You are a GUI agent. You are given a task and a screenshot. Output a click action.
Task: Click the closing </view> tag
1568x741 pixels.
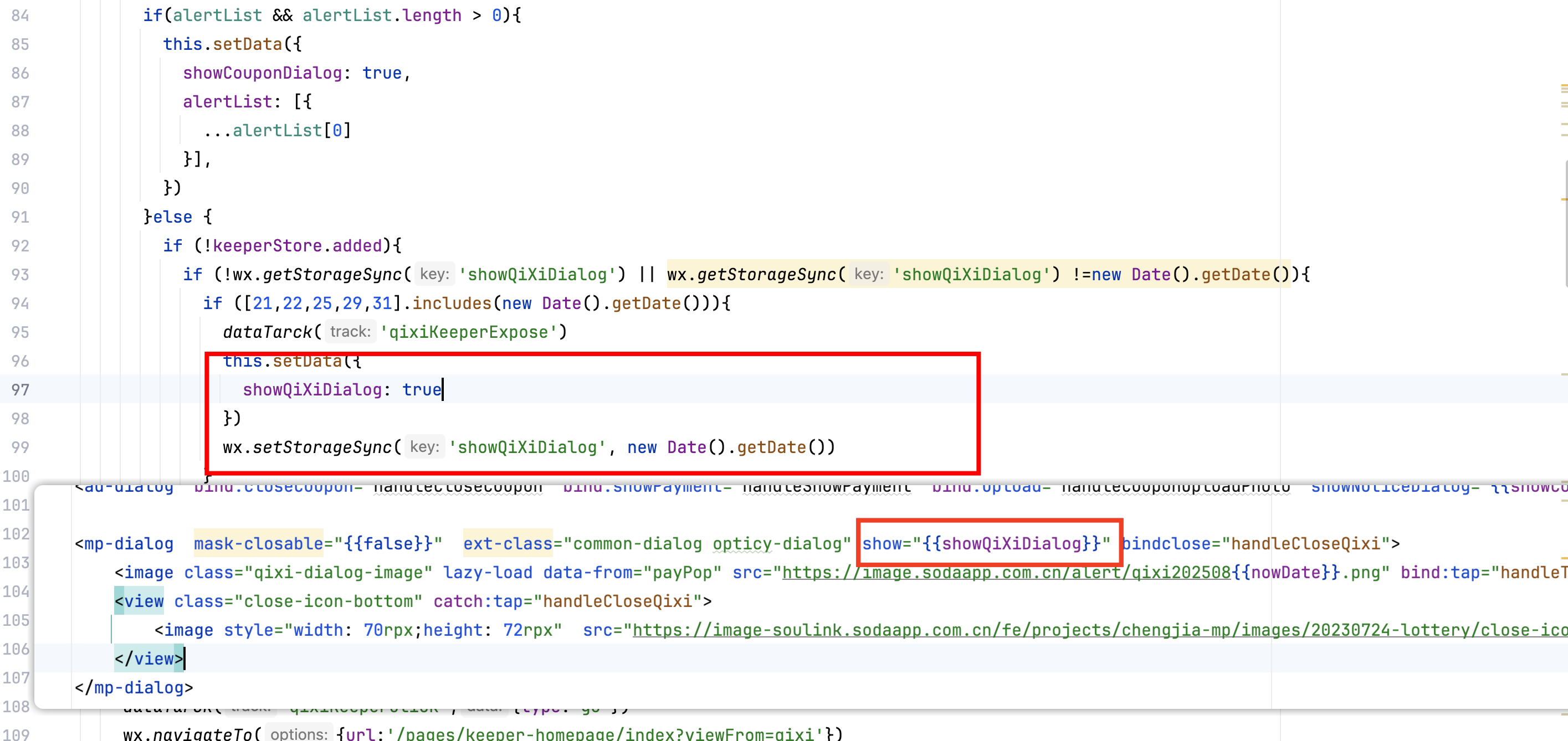tap(149, 659)
